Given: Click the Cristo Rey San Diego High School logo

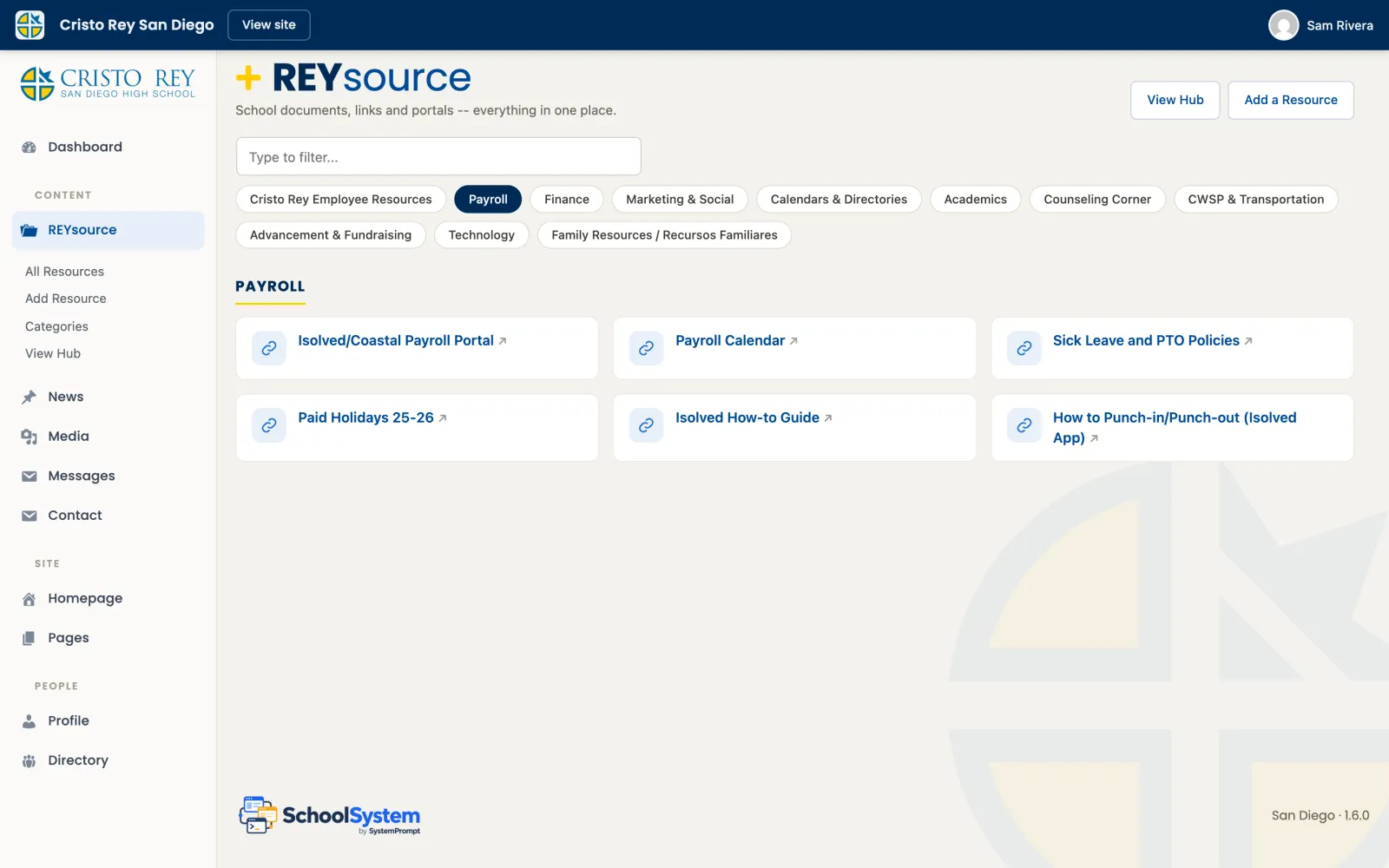Looking at the screenshot, I should coord(109,84).
